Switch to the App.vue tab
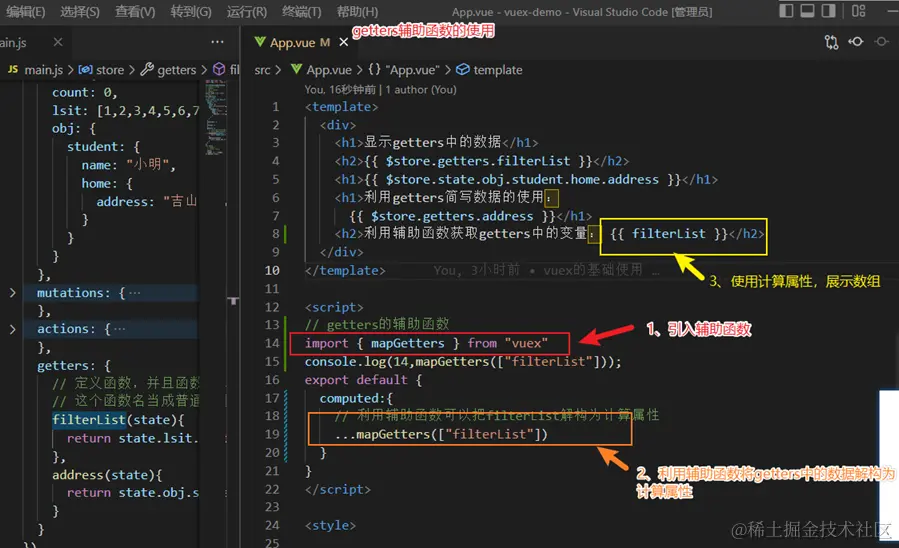899x548 pixels. [x=292, y=42]
